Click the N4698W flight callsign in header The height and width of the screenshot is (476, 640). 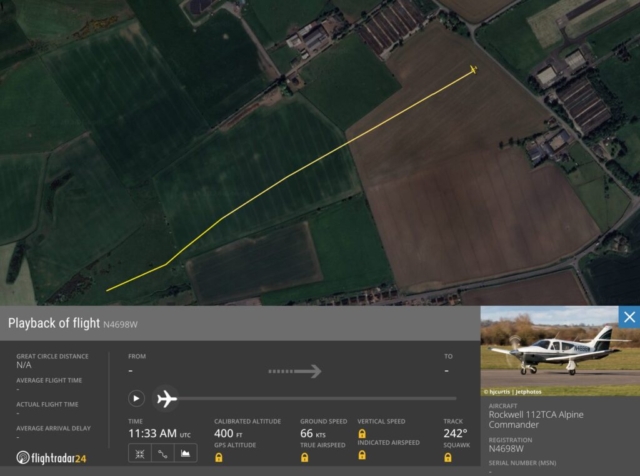click(120, 325)
